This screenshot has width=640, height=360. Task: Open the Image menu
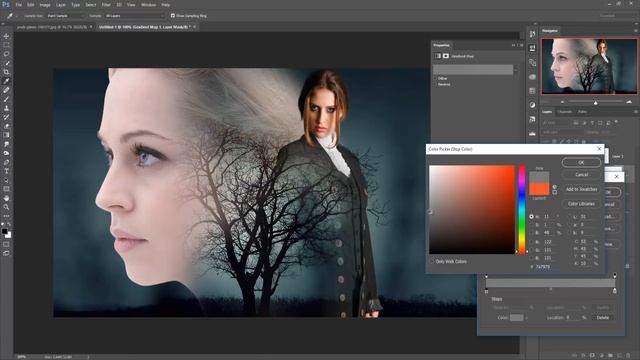click(45, 5)
